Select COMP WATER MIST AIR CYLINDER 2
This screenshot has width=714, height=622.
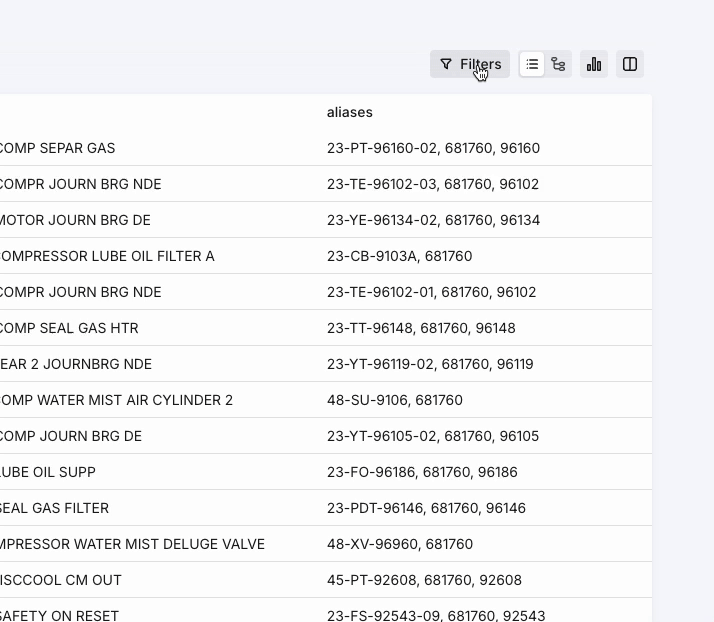pyautogui.click(x=115, y=400)
